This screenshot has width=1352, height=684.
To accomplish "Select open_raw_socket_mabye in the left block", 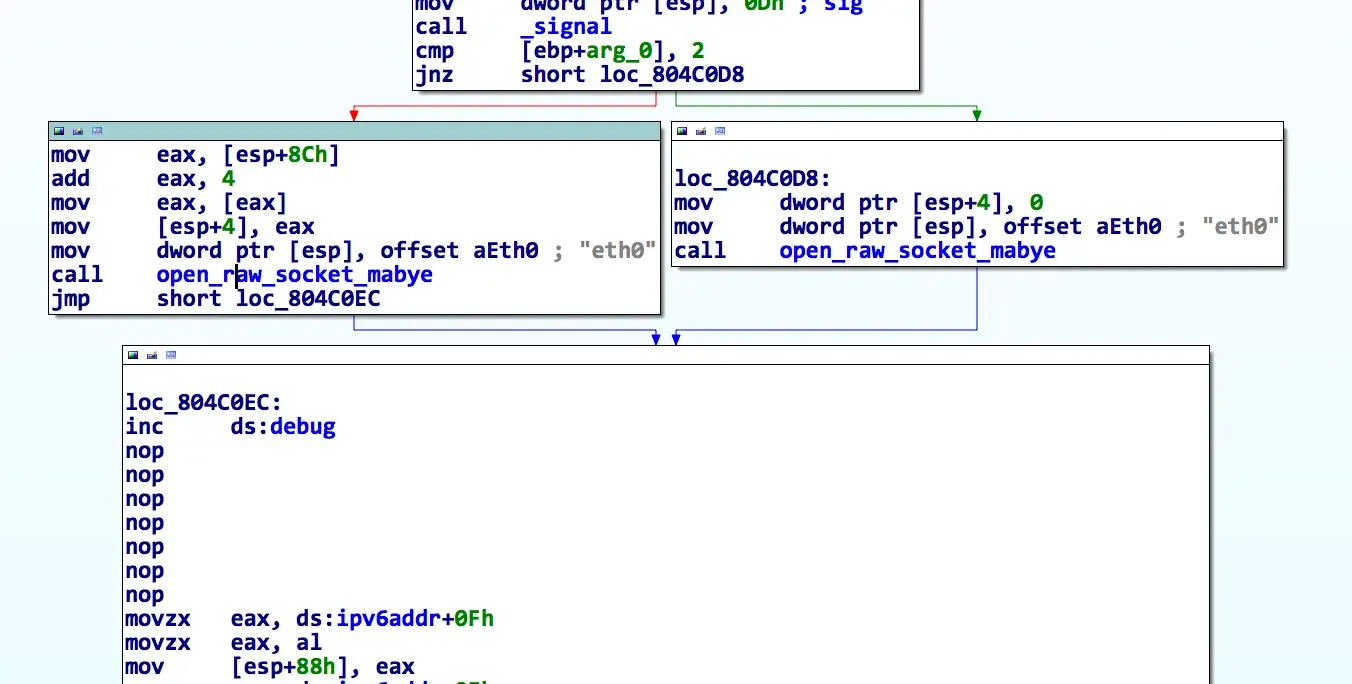I will (294, 274).
